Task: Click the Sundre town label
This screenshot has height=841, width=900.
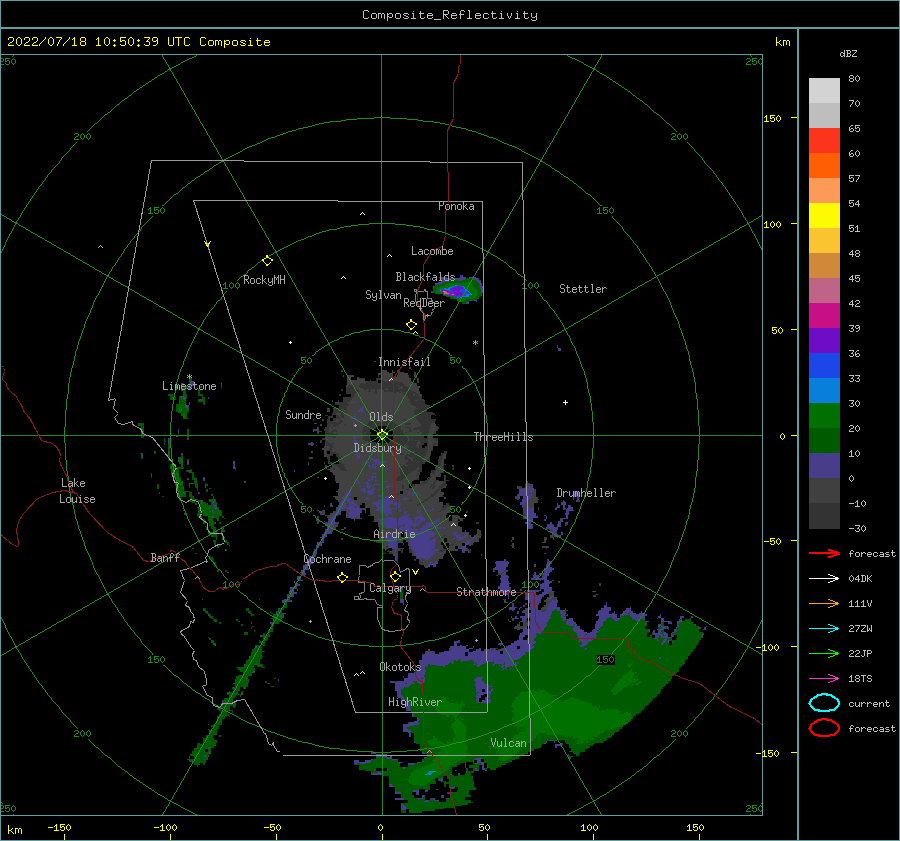Action: tap(303, 414)
